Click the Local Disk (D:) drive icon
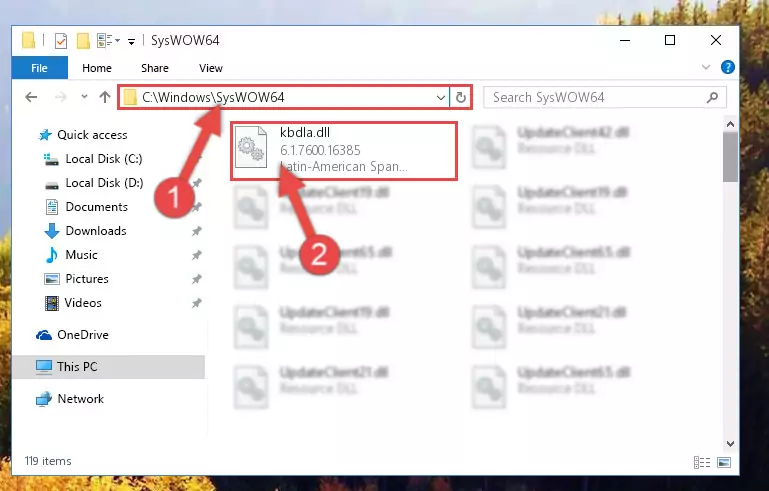This screenshot has height=491, width=769. click(51, 185)
